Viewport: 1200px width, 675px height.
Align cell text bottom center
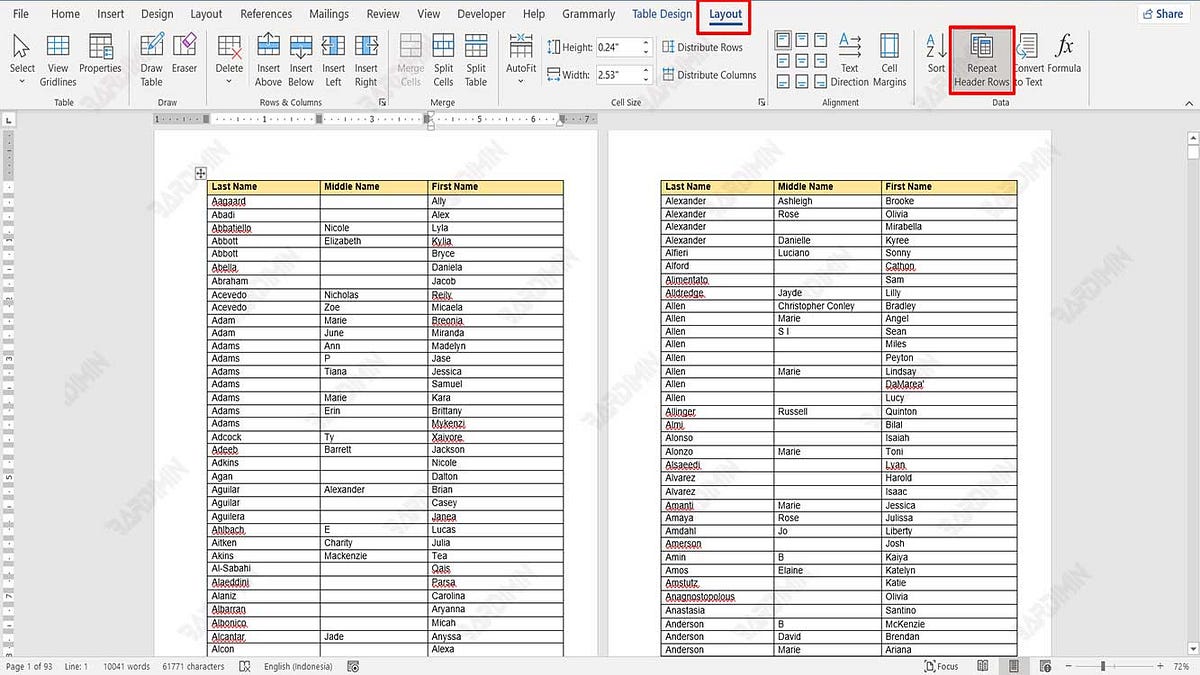pyautogui.click(x=802, y=82)
